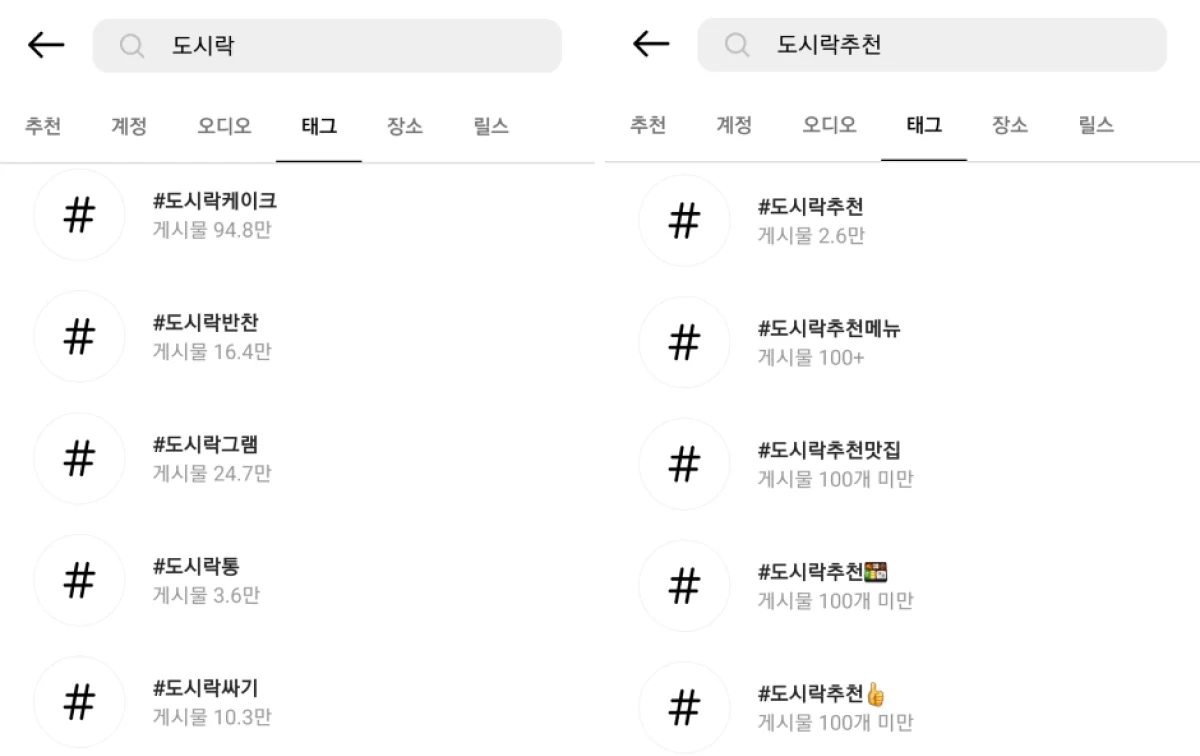
Task: Click the hashtag circle icon beside #도시락추천맛집
Action: click(x=684, y=465)
